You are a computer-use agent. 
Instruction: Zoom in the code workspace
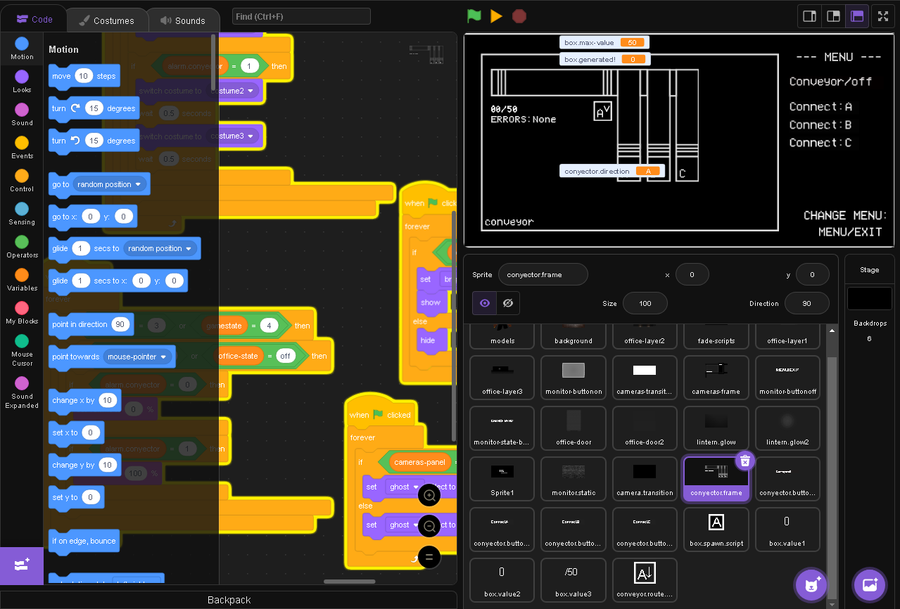(x=429, y=495)
